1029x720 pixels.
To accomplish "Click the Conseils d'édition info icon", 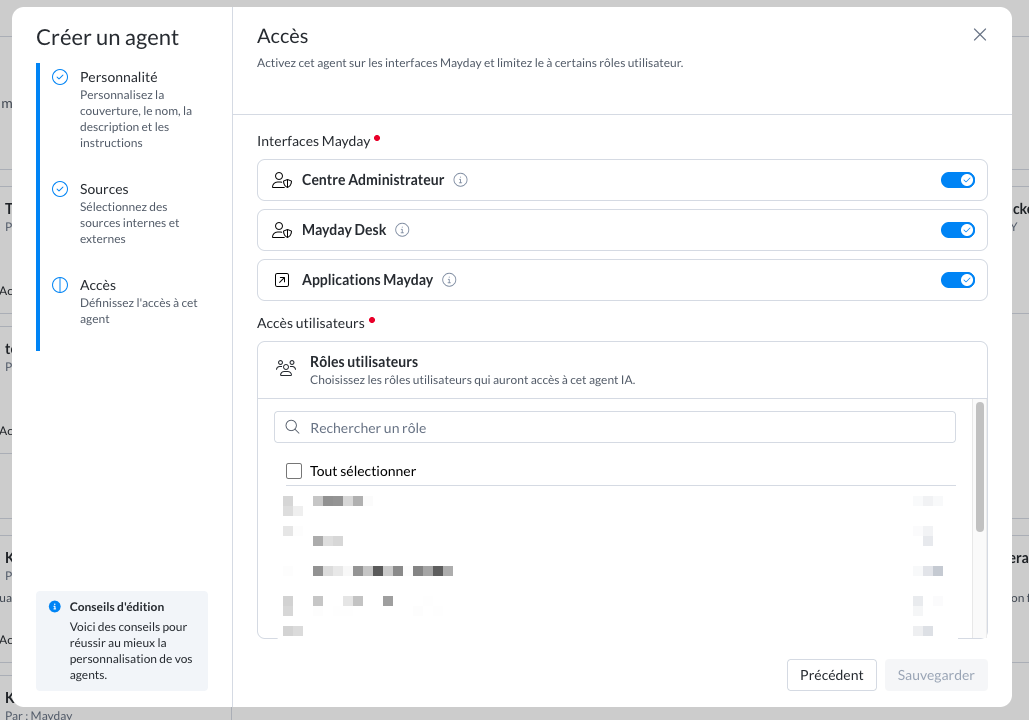I will [x=55, y=607].
